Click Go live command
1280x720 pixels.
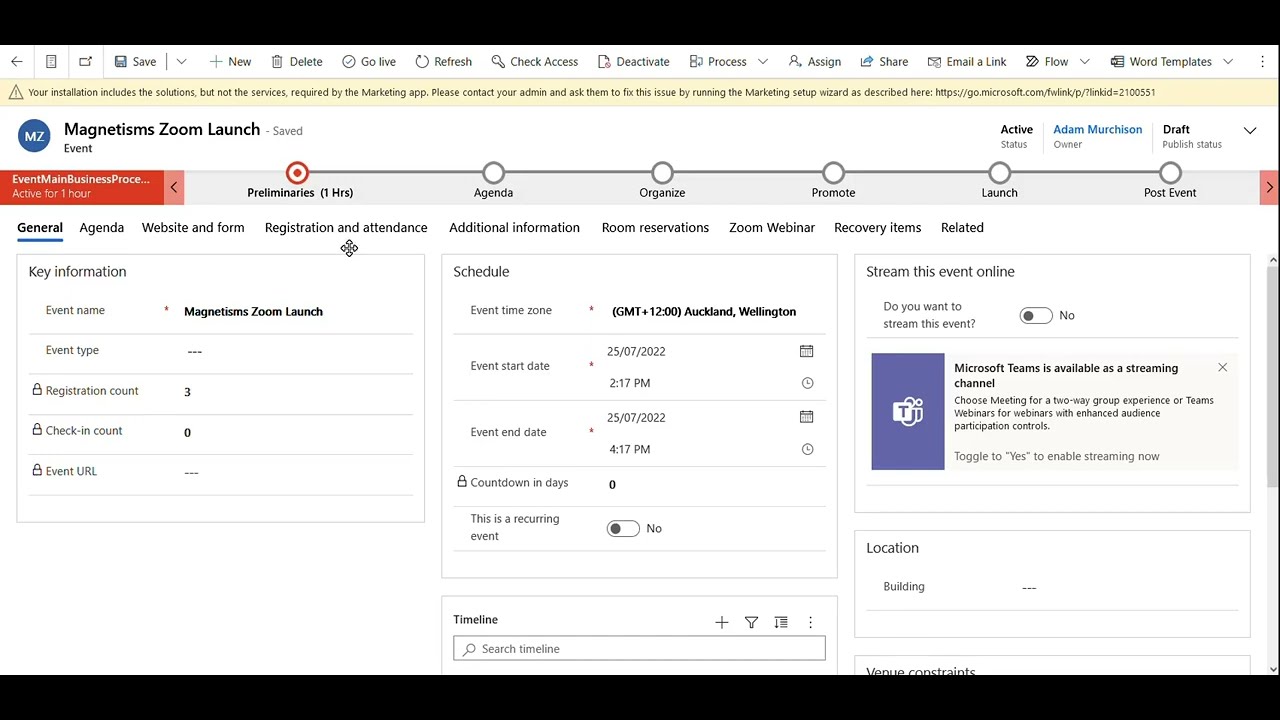coord(369,62)
